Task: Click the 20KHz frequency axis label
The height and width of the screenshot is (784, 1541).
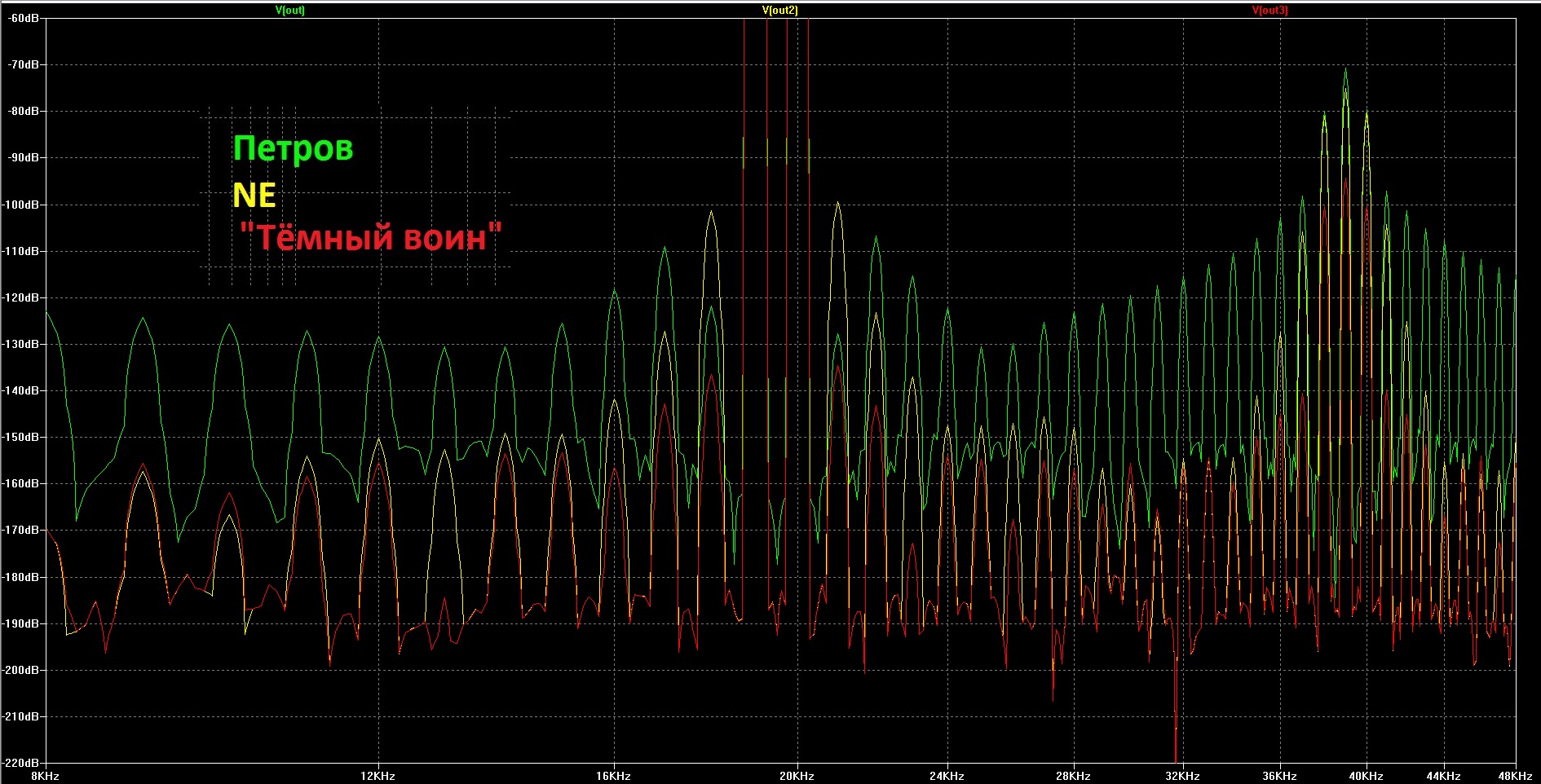Action: pos(797,777)
